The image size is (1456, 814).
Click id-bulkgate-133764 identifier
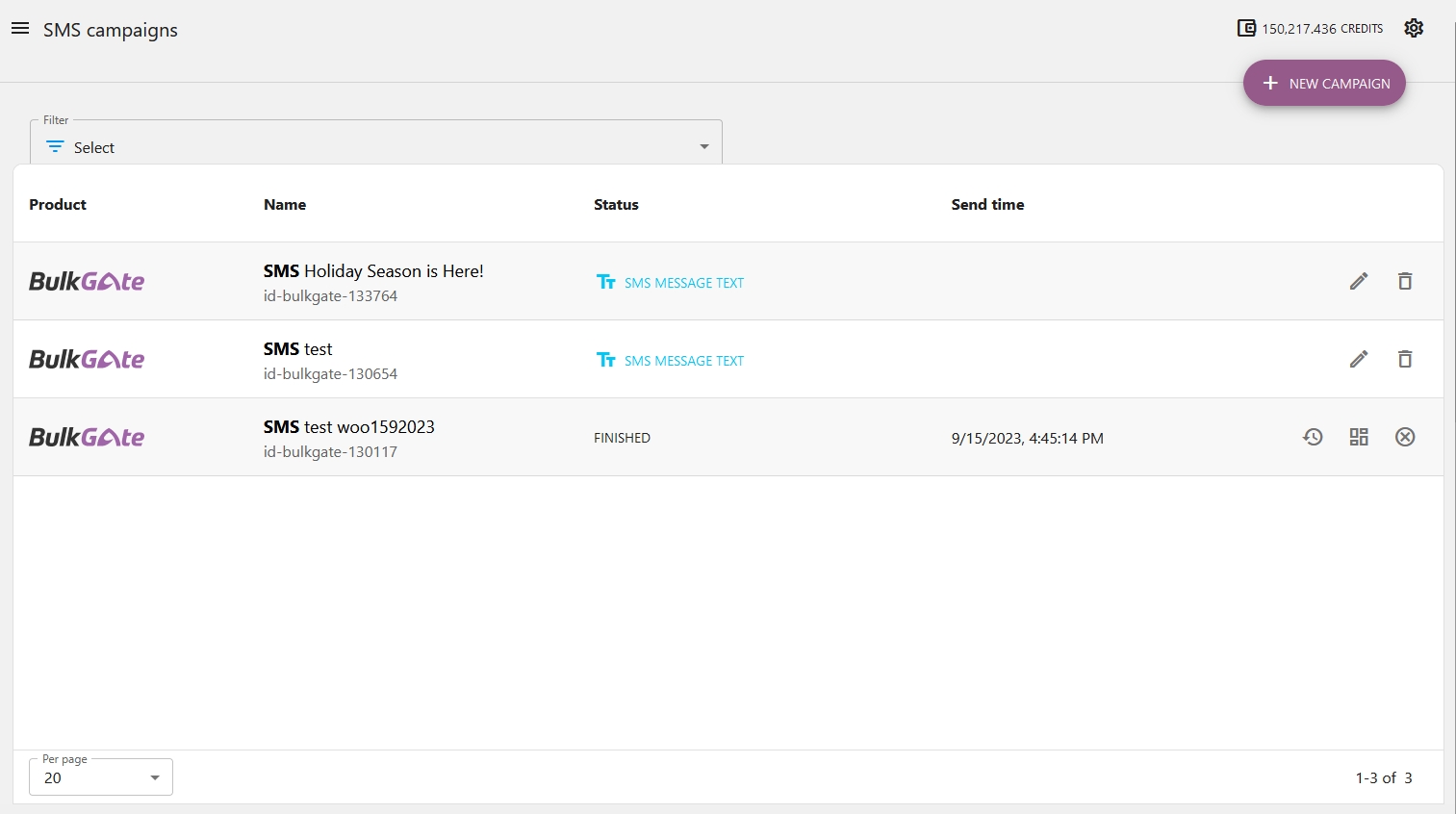[x=330, y=296]
